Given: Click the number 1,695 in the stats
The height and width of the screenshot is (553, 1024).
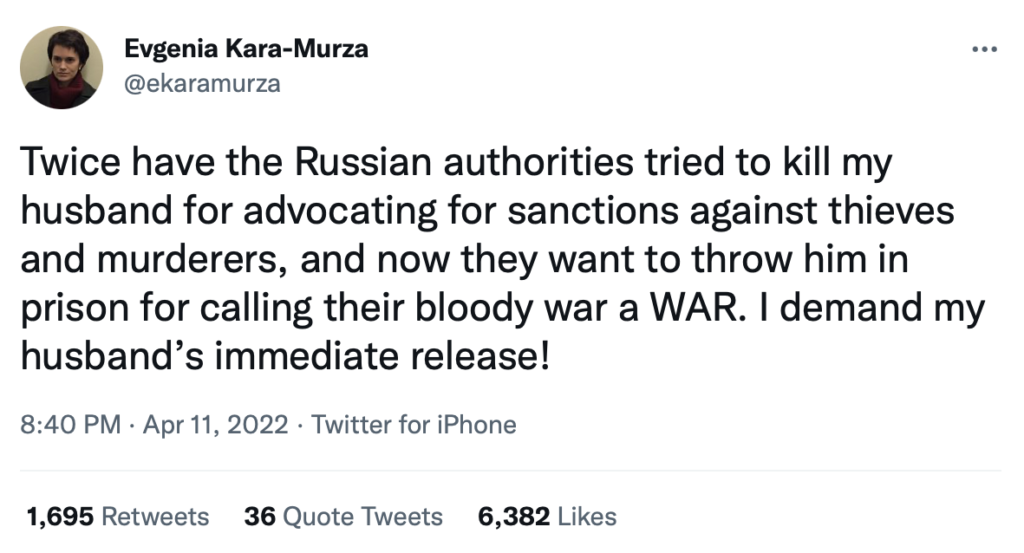Looking at the screenshot, I should 60,516.
